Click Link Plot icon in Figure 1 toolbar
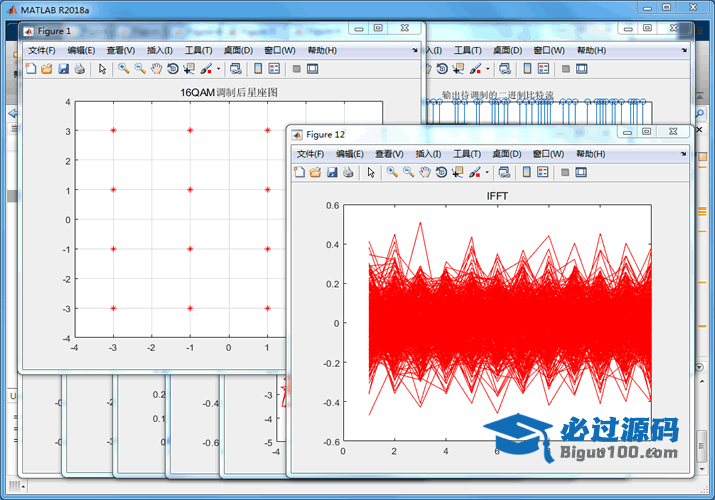715x500 pixels. 235,69
